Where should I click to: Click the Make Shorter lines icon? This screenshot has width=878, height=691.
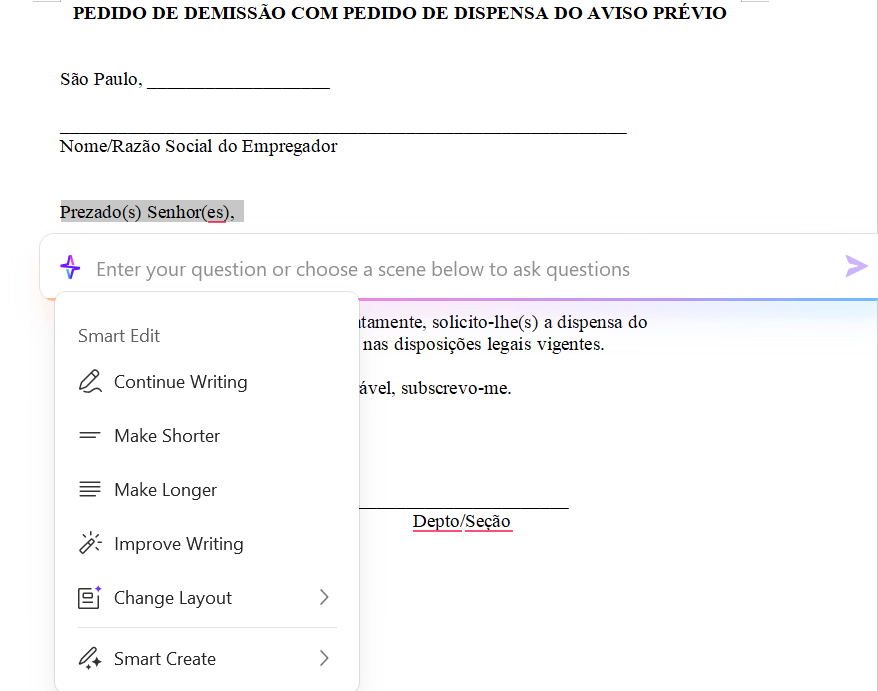click(x=90, y=435)
